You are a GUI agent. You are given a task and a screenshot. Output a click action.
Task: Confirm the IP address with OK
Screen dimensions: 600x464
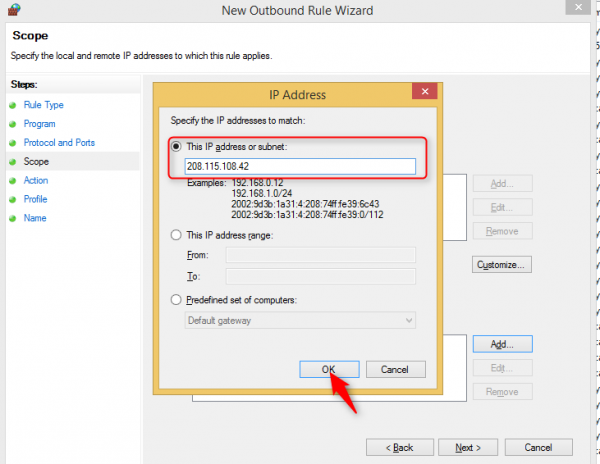tap(329, 369)
